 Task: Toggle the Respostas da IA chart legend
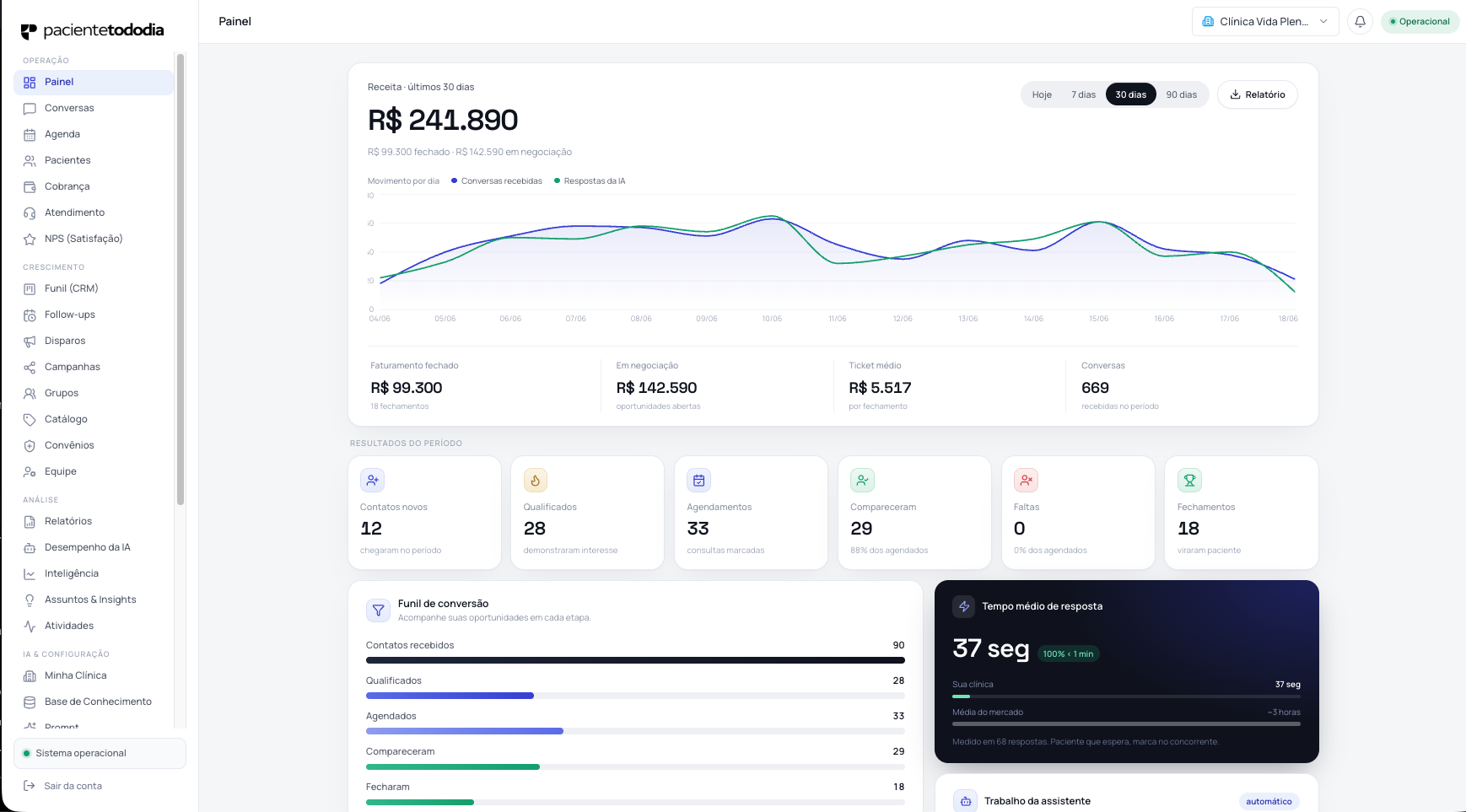(590, 181)
